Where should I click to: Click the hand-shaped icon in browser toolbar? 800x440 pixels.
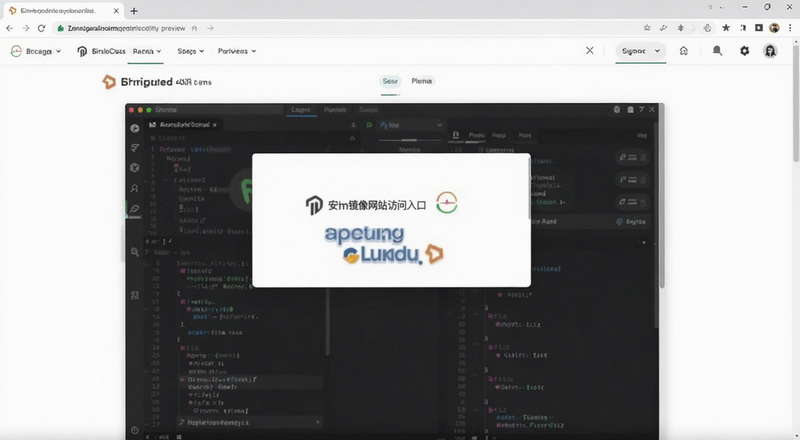(707, 28)
